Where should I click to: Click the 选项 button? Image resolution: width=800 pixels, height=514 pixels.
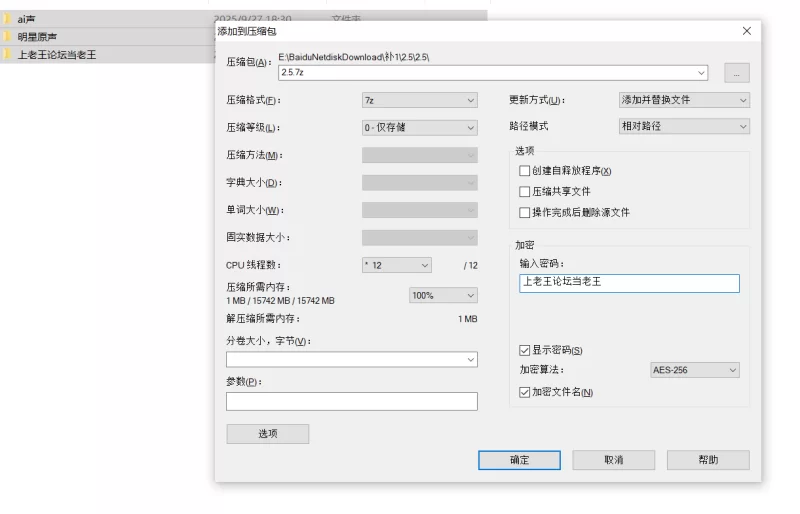(267, 434)
